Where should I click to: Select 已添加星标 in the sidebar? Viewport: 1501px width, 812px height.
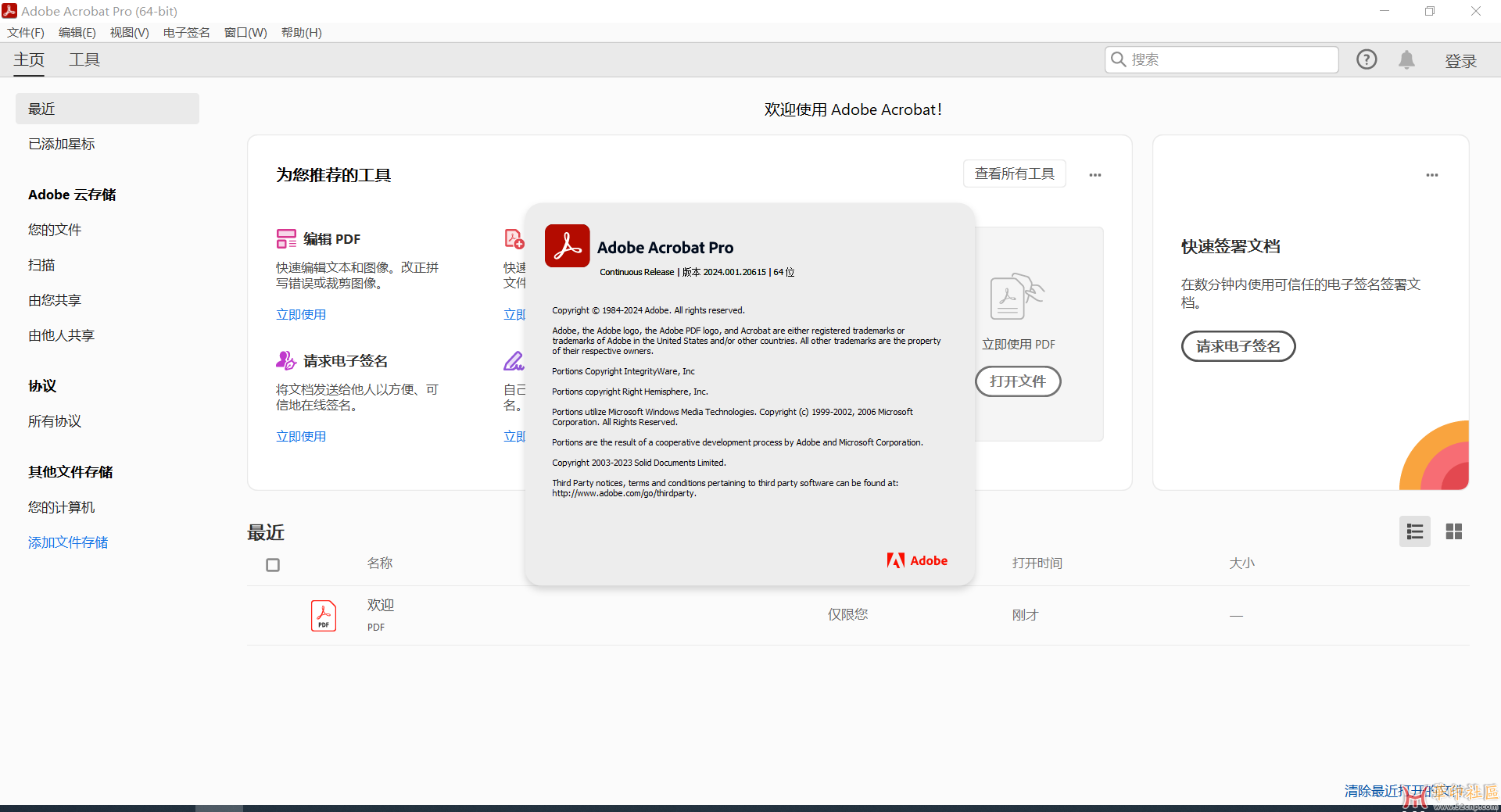[x=62, y=144]
